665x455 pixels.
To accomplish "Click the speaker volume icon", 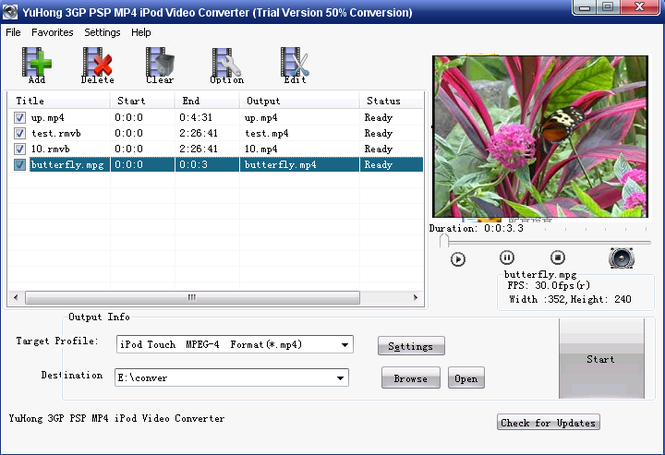I will [x=621, y=258].
